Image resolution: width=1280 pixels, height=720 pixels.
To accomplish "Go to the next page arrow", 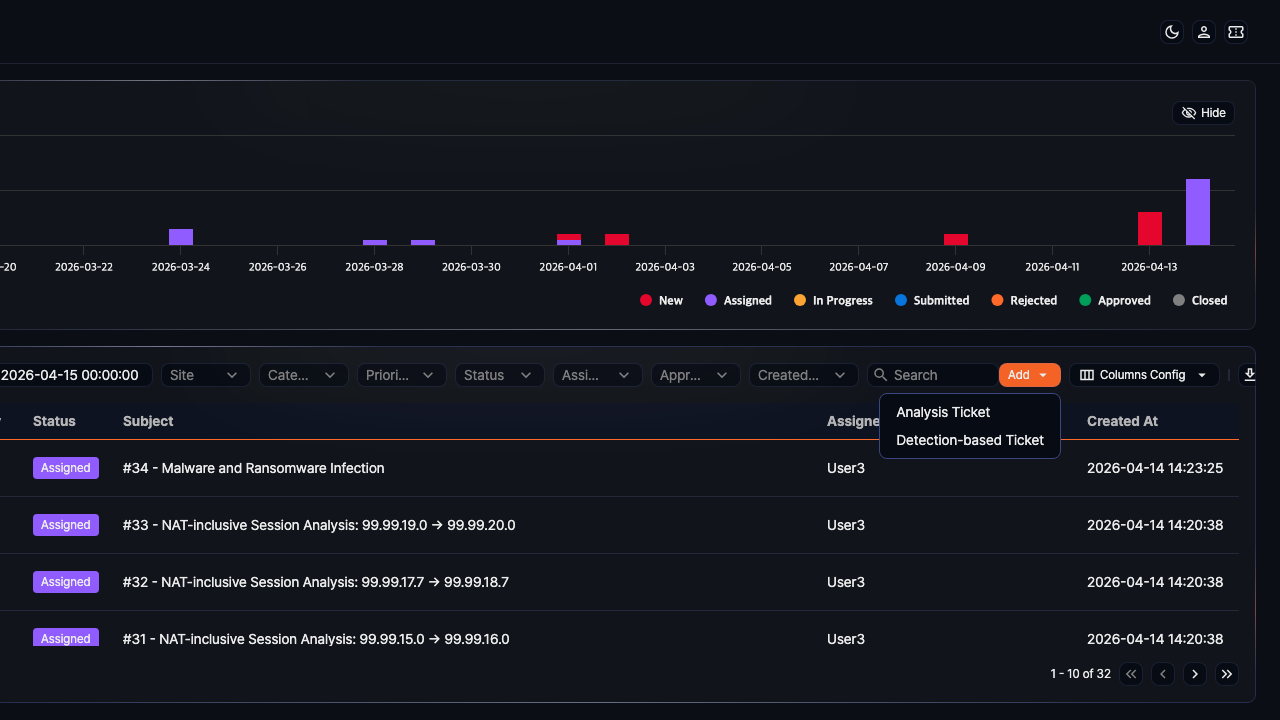I will [1195, 674].
